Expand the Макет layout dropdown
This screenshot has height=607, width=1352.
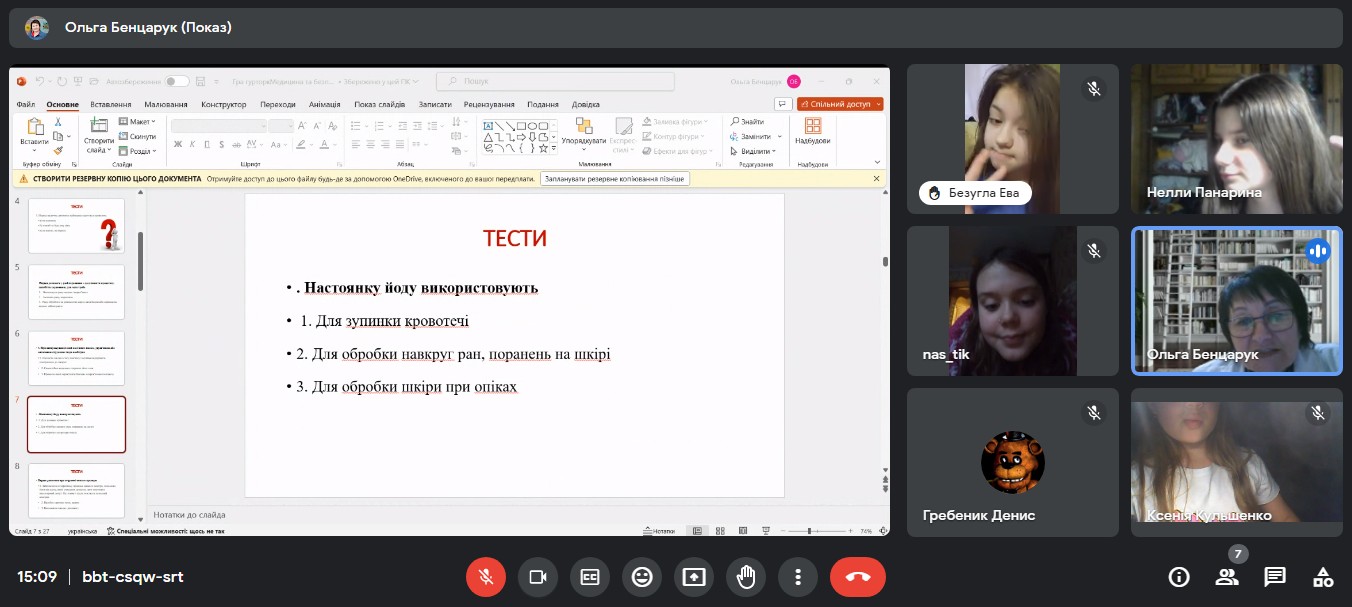(138, 121)
